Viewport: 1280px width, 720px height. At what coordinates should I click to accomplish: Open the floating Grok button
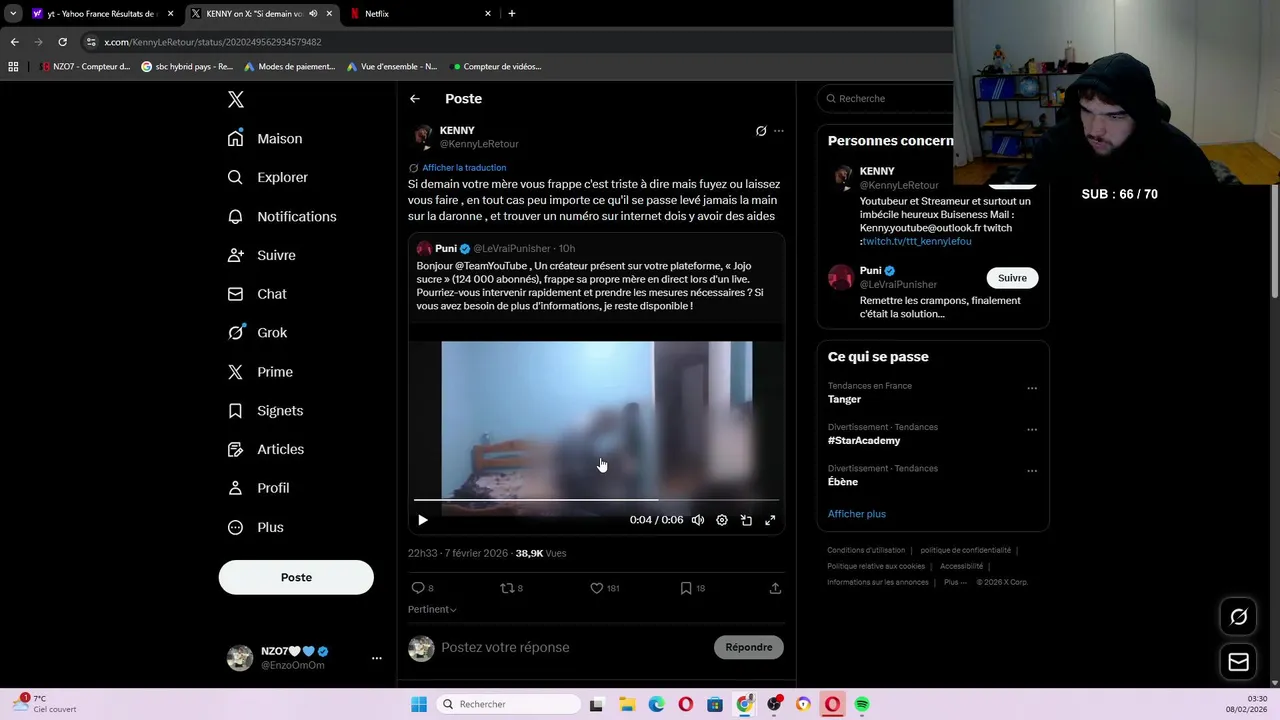coord(1238,617)
